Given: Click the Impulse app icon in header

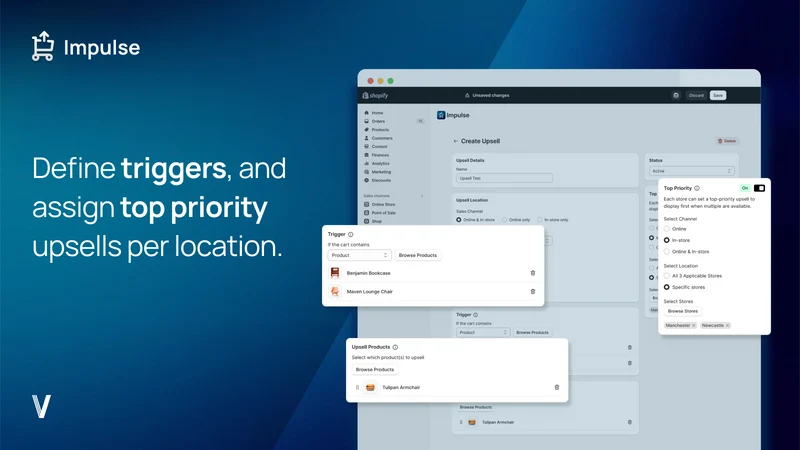Looking at the screenshot, I should coord(441,115).
